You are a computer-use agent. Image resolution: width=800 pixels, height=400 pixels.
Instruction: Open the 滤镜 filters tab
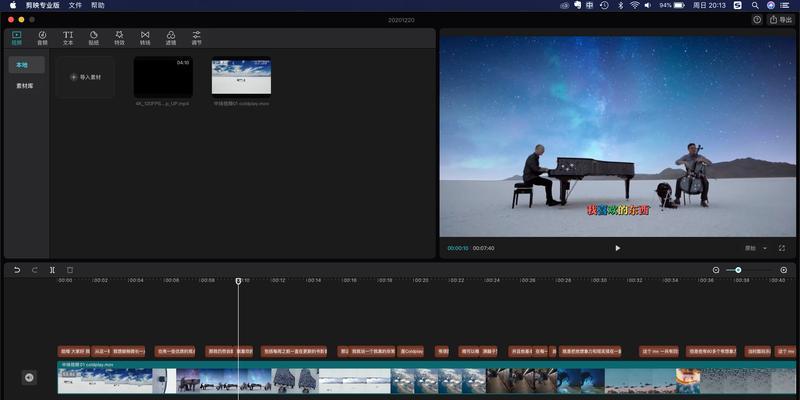coord(171,38)
